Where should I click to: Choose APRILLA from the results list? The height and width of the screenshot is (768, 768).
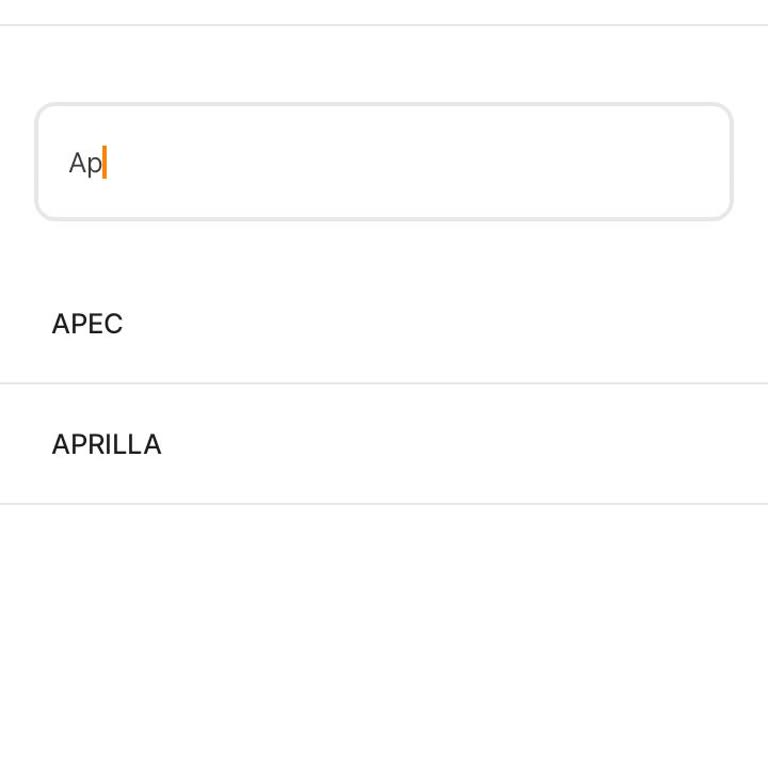pos(107,444)
